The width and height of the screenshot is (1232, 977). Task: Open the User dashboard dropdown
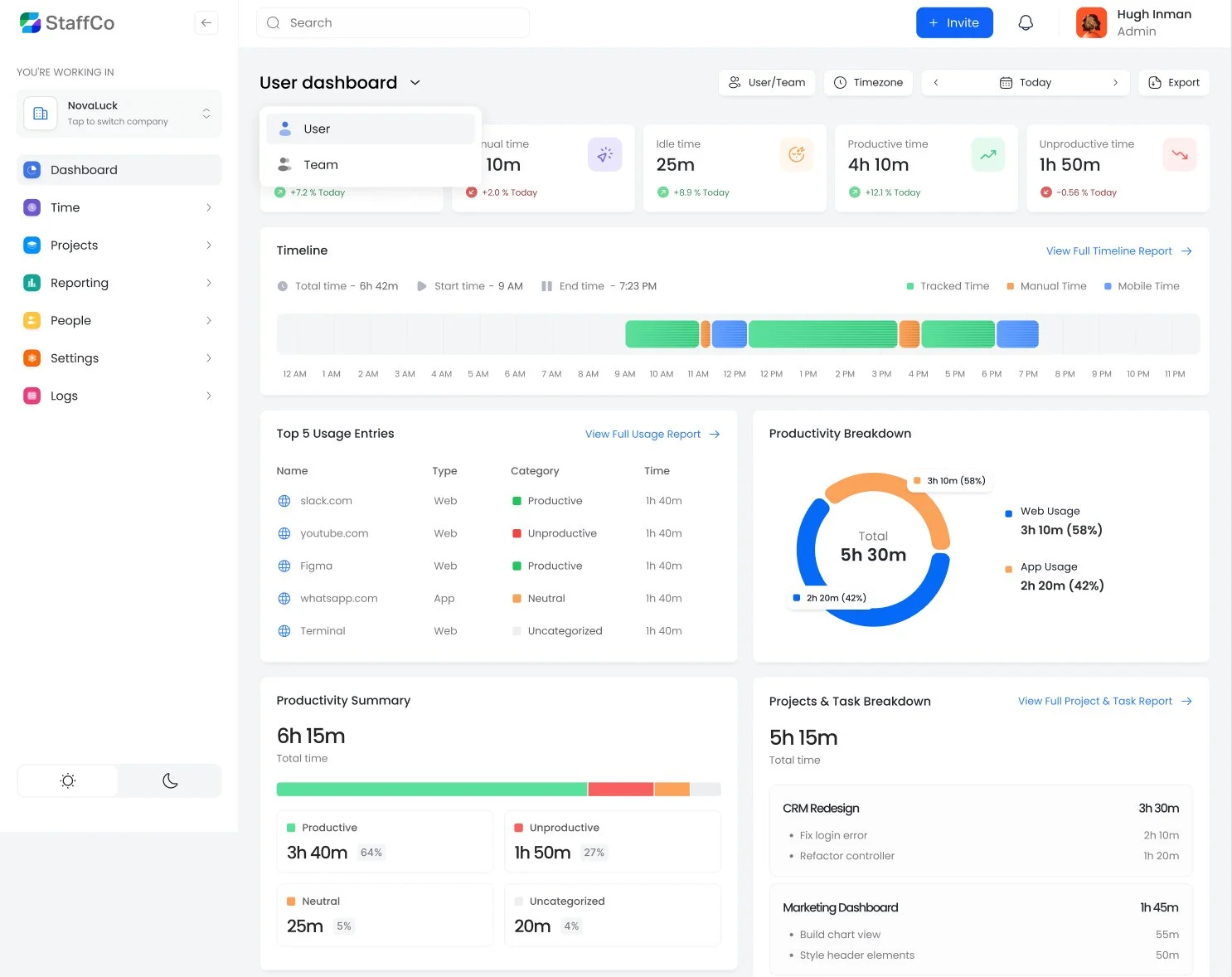[x=415, y=82]
